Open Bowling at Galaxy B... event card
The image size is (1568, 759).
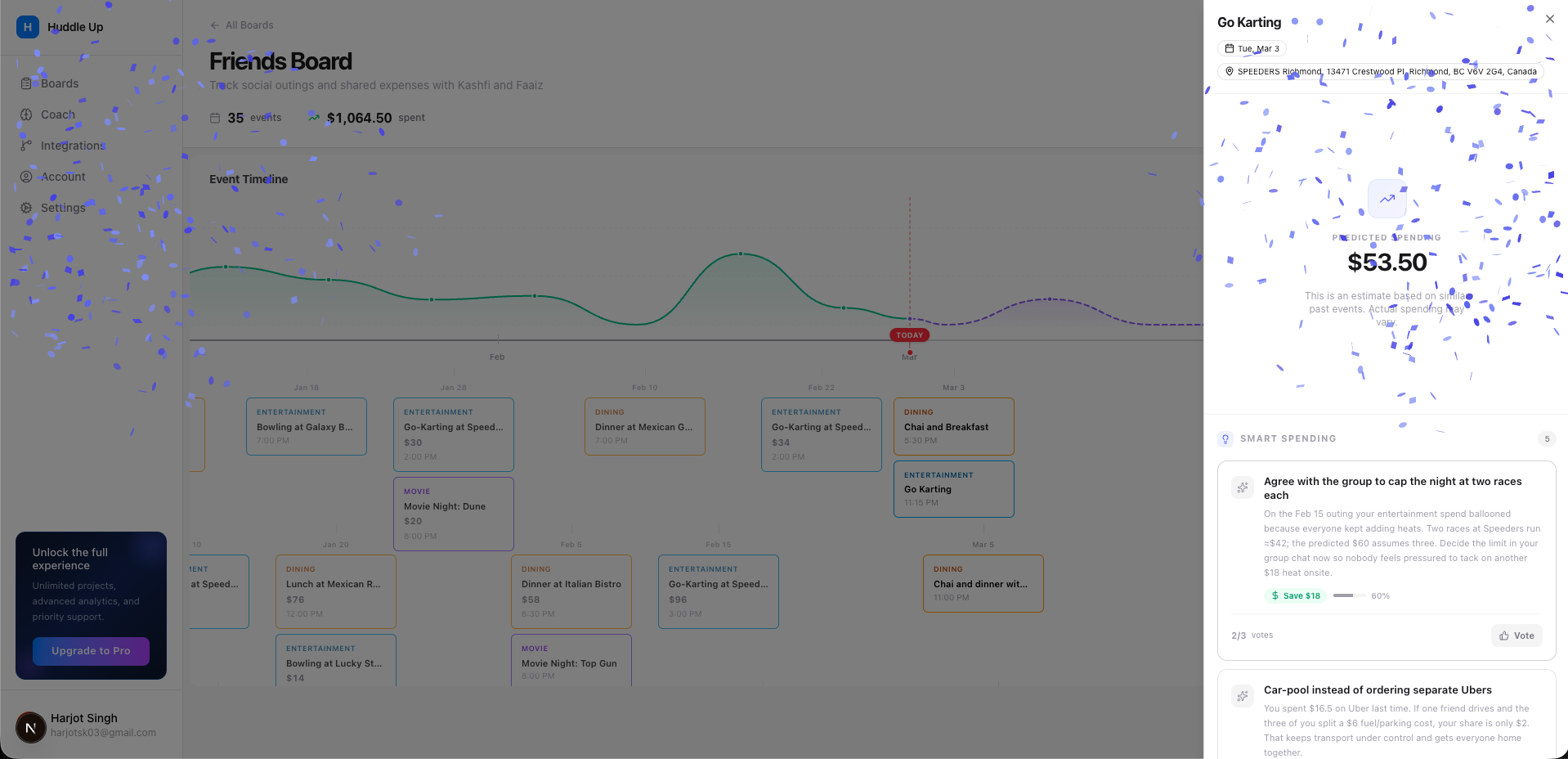coord(307,426)
